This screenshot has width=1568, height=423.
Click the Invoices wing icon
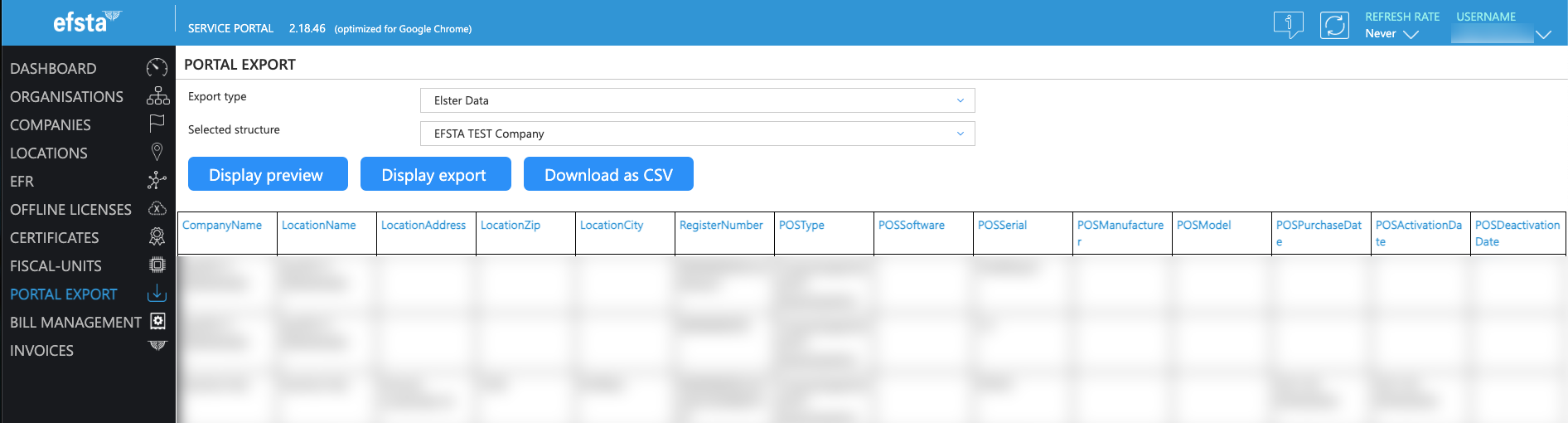(x=157, y=346)
